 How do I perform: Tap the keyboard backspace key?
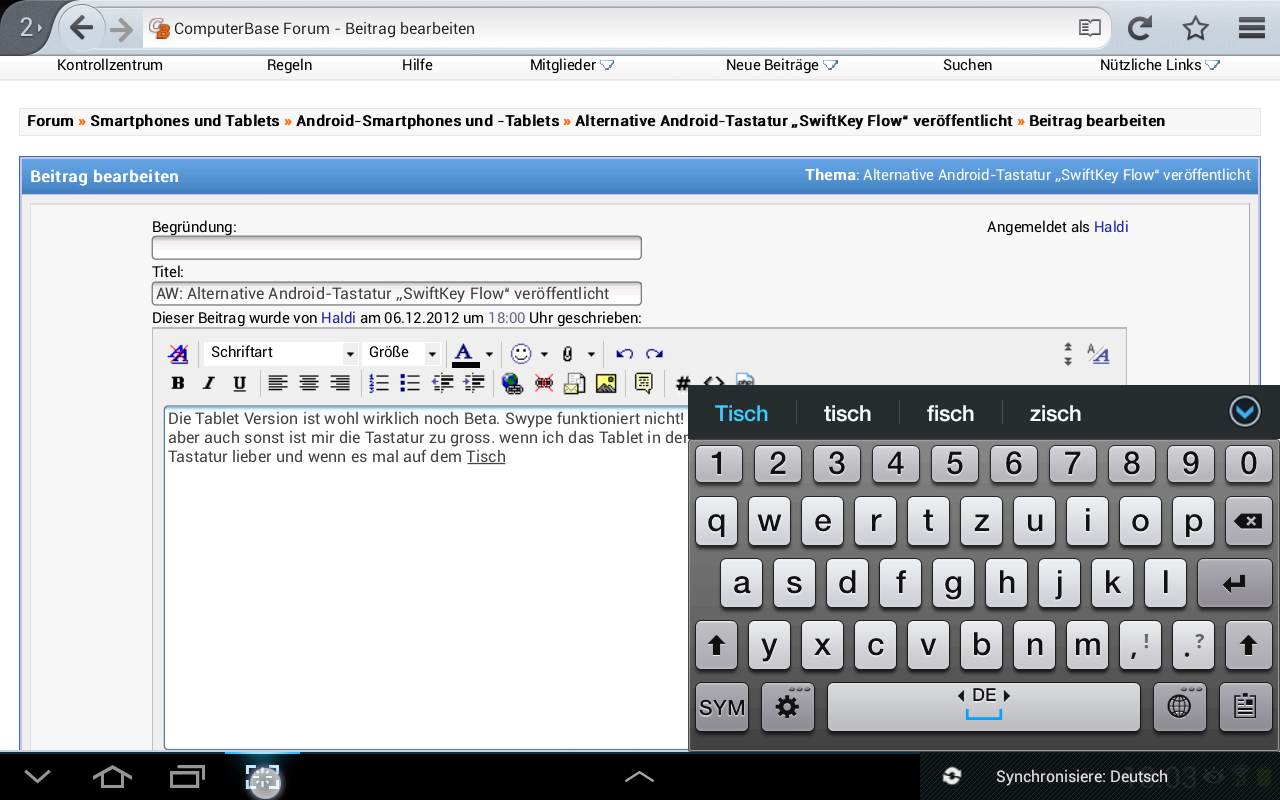1247,522
